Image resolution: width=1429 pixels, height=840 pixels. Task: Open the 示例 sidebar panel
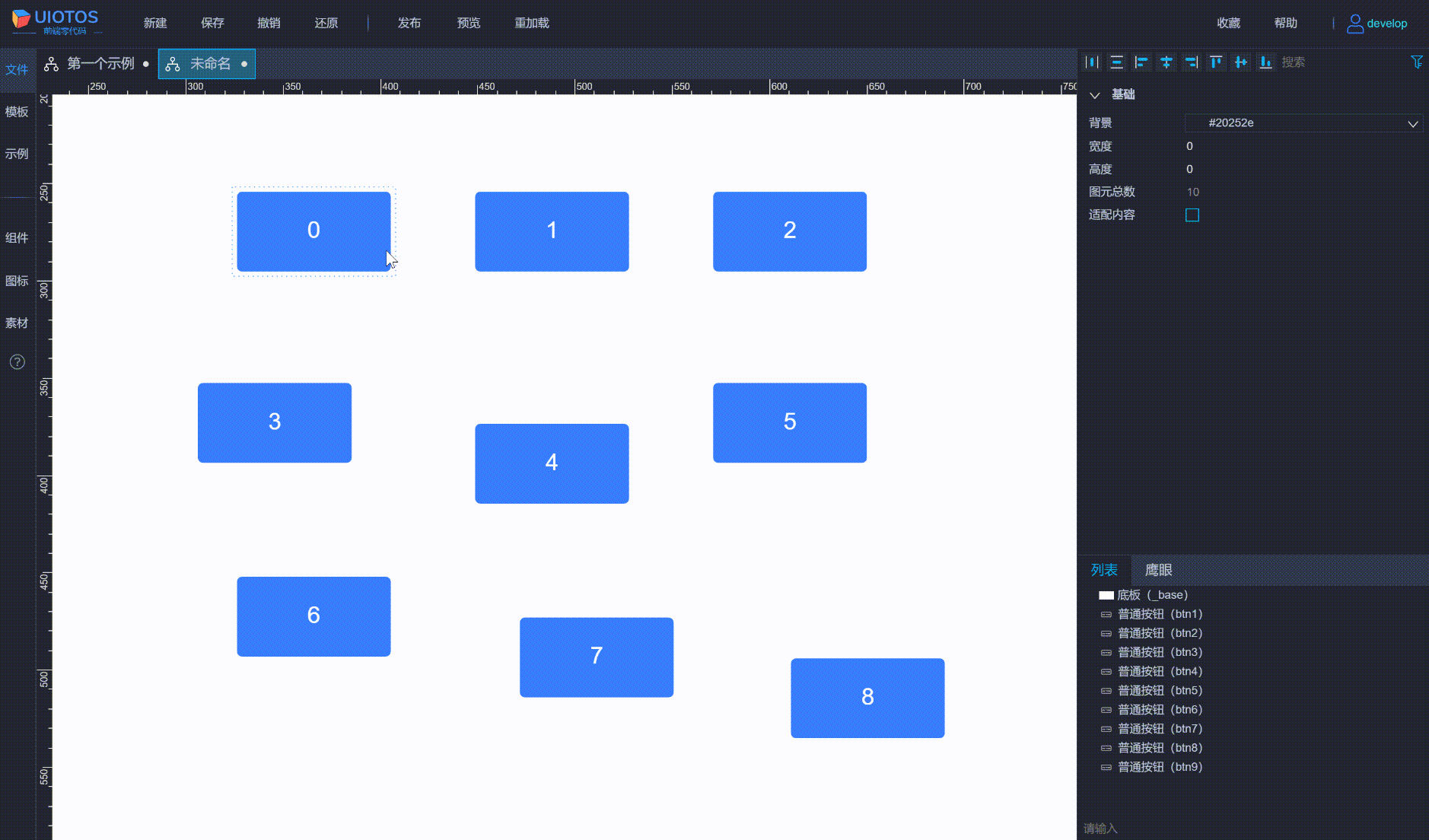click(x=17, y=154)
